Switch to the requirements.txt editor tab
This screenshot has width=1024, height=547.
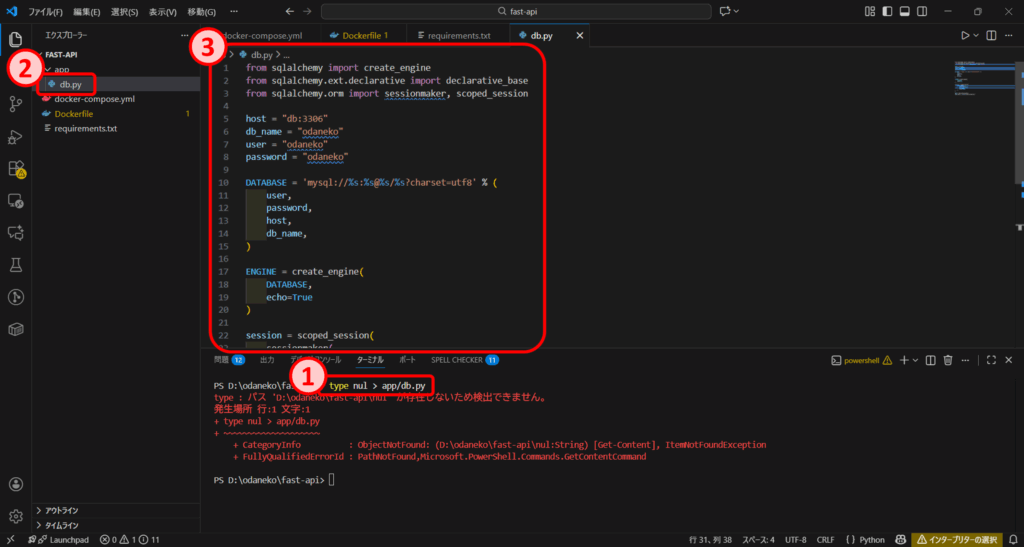pyautogui.click(x=458, y=36)
